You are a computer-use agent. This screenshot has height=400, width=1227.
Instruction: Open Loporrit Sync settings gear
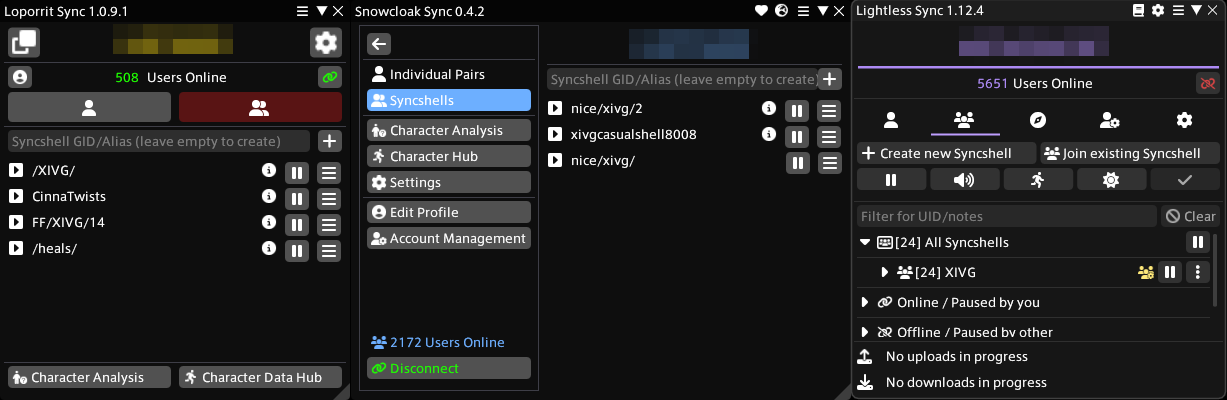click(x=325, y=43)
